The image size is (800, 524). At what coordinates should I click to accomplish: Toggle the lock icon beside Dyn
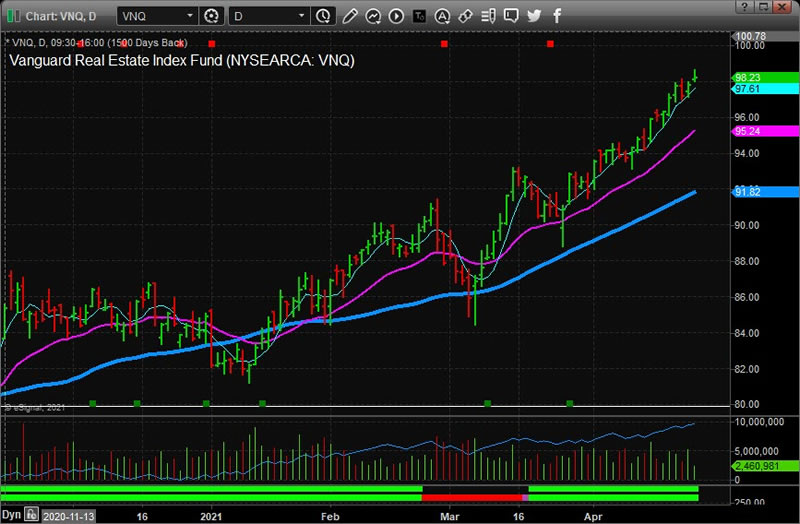pyautogui.click(x=32, y=516)
